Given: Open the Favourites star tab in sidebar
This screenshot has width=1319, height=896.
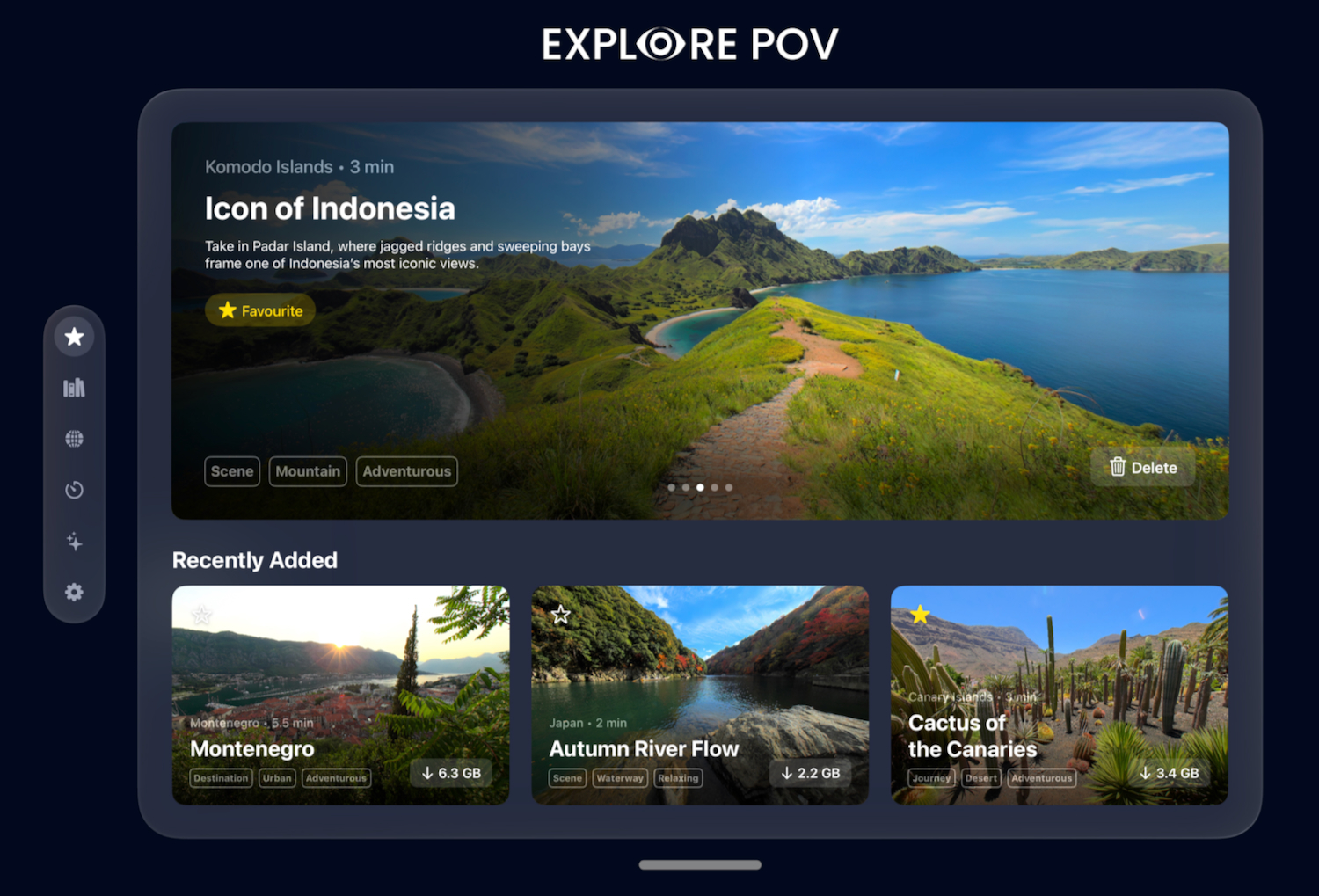Looking at the screenshot, I should point(75,337).
